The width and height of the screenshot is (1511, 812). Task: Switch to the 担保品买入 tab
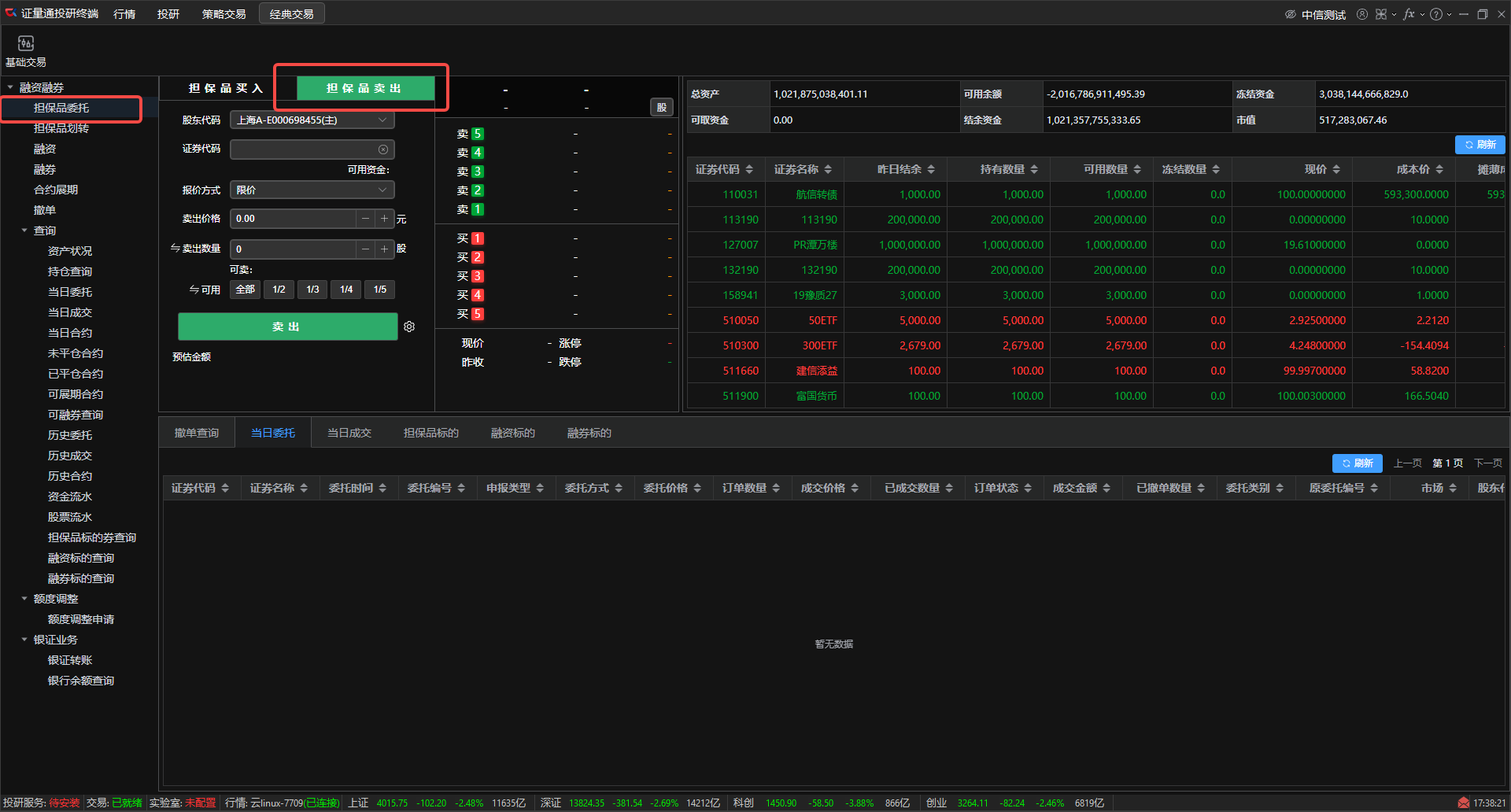(x=226, y=88)
